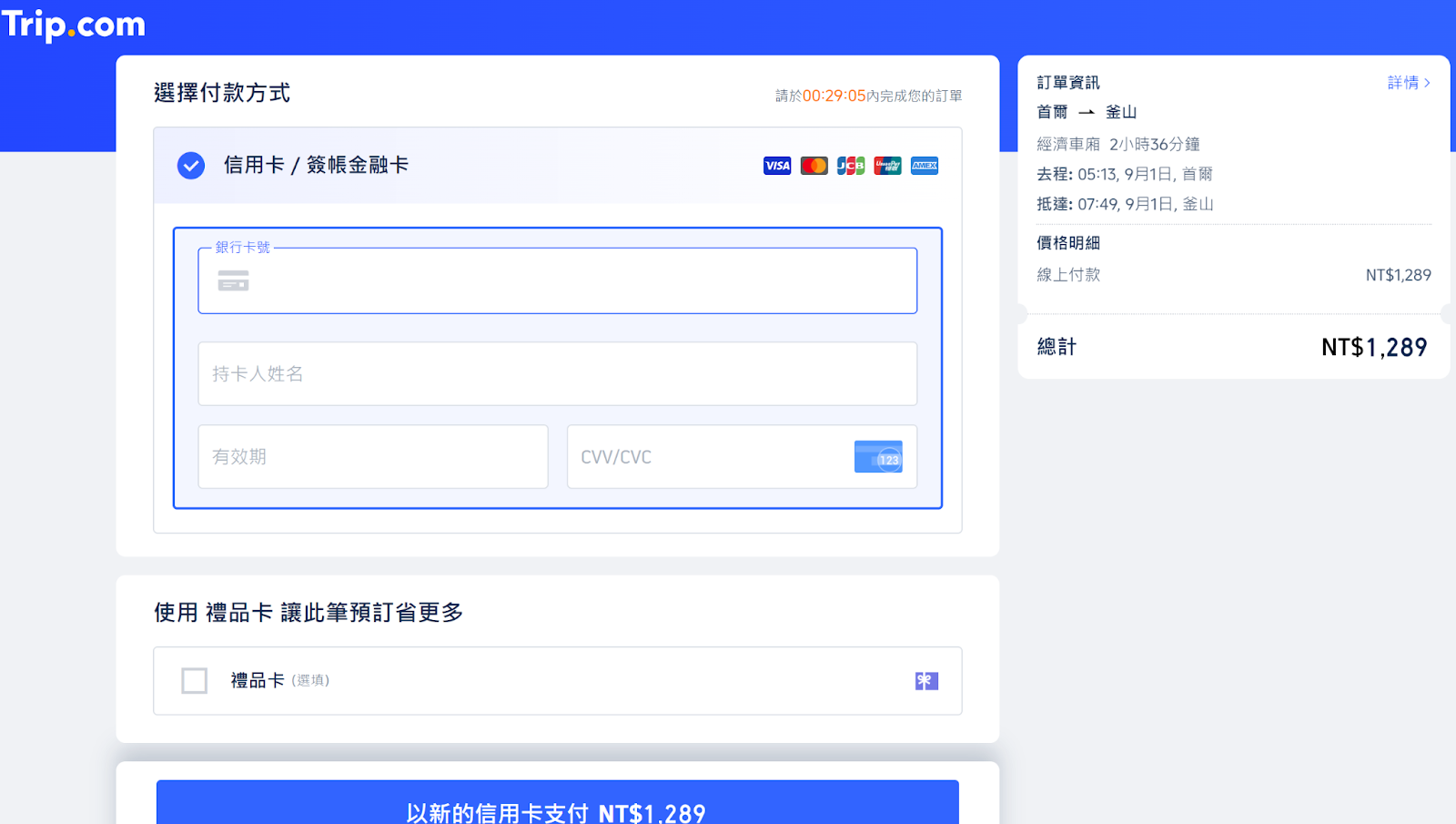Focus the CVV/CVC input field

click(742, 456)
